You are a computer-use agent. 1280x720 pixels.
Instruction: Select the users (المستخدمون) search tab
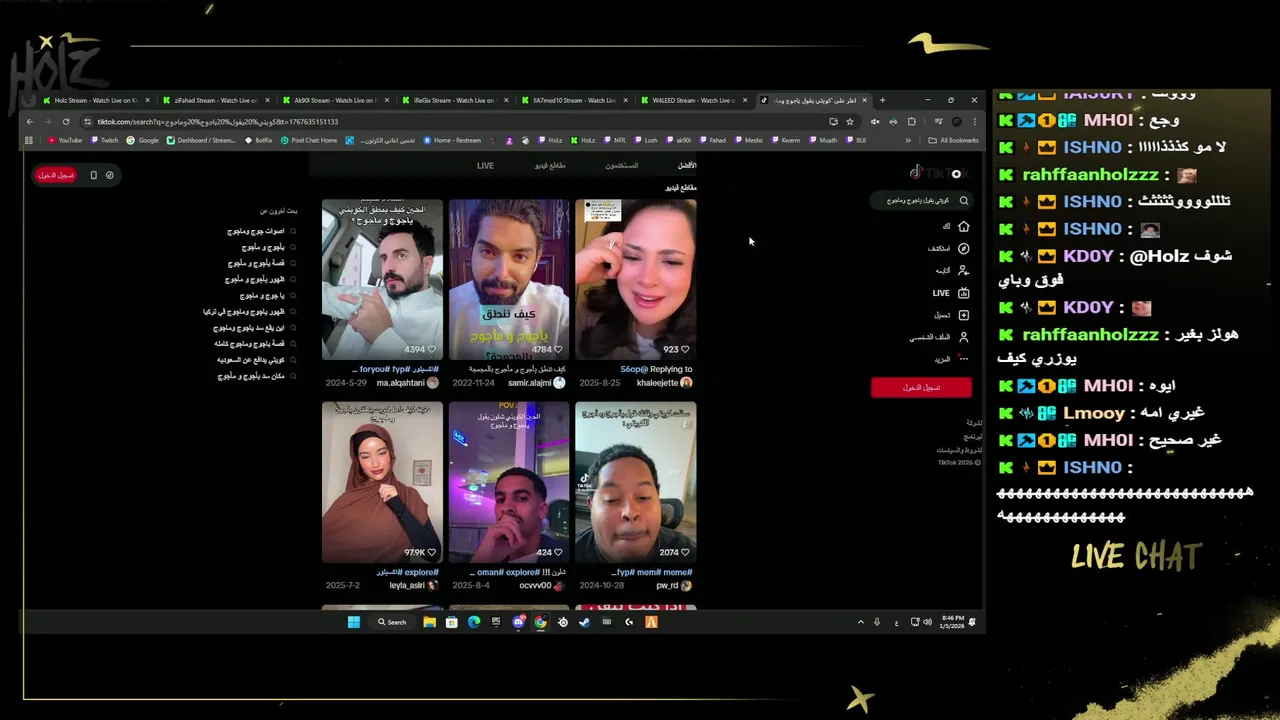621,166
